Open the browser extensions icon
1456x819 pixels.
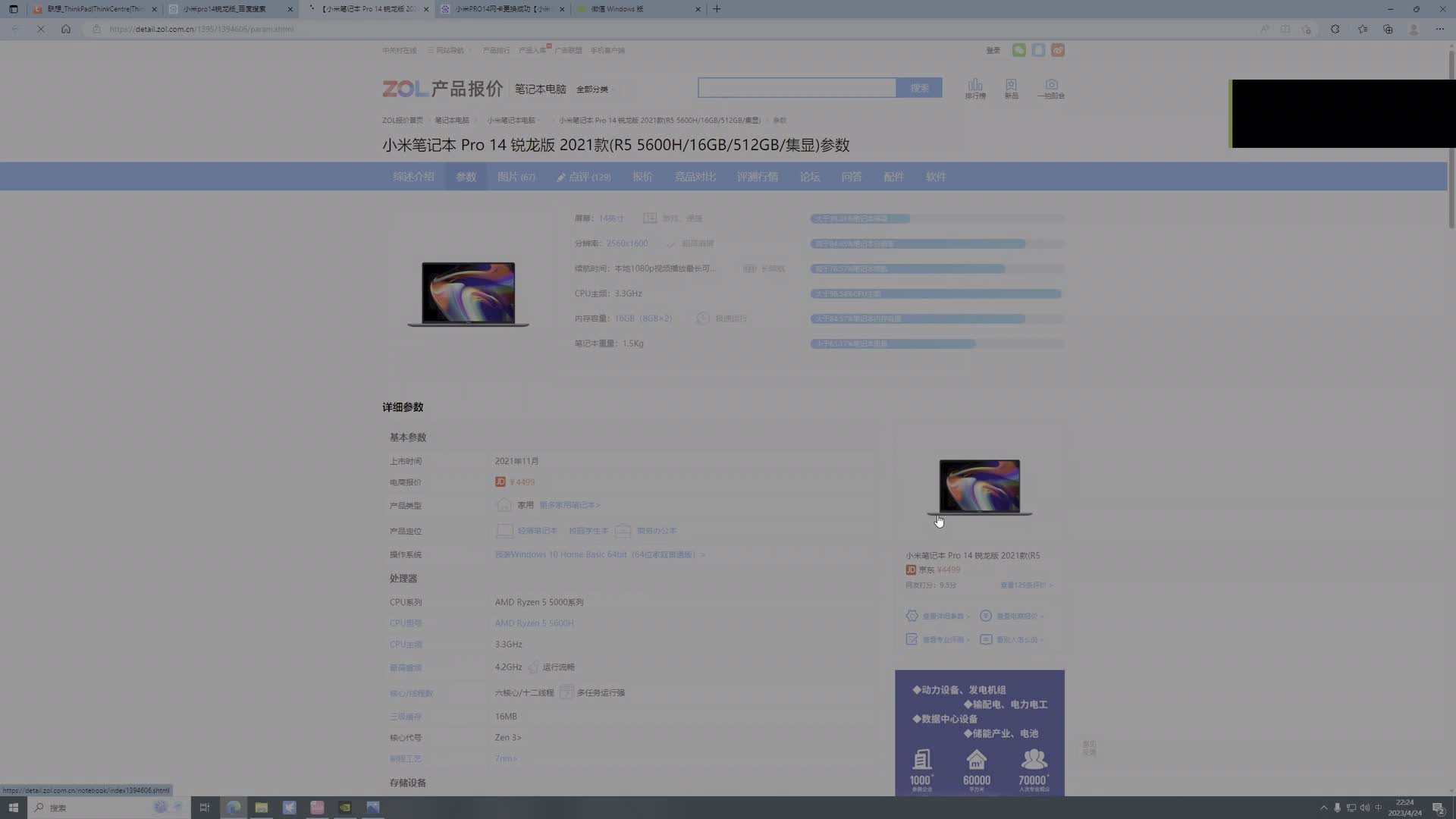[1335, 29]
